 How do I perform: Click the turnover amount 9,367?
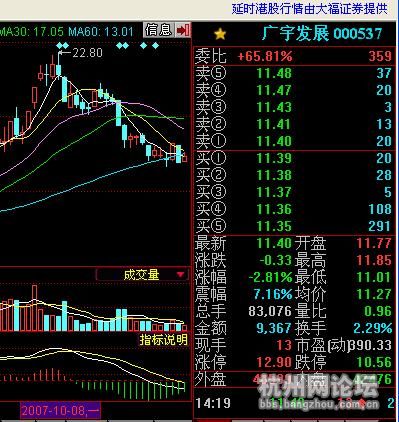pyautogui.click(x=274, y=328)
